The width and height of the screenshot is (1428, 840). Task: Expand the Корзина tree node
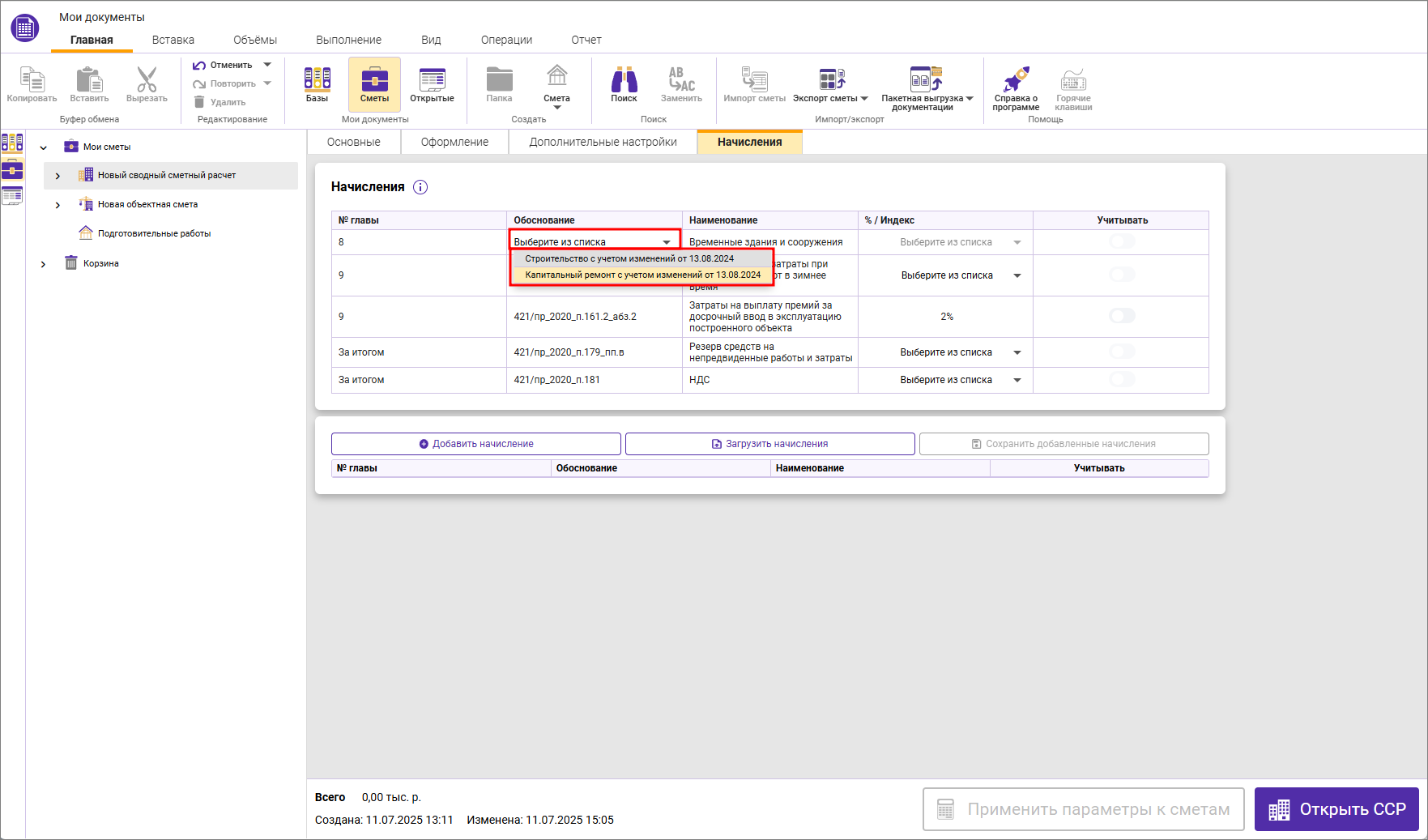(x=43, y=264)
